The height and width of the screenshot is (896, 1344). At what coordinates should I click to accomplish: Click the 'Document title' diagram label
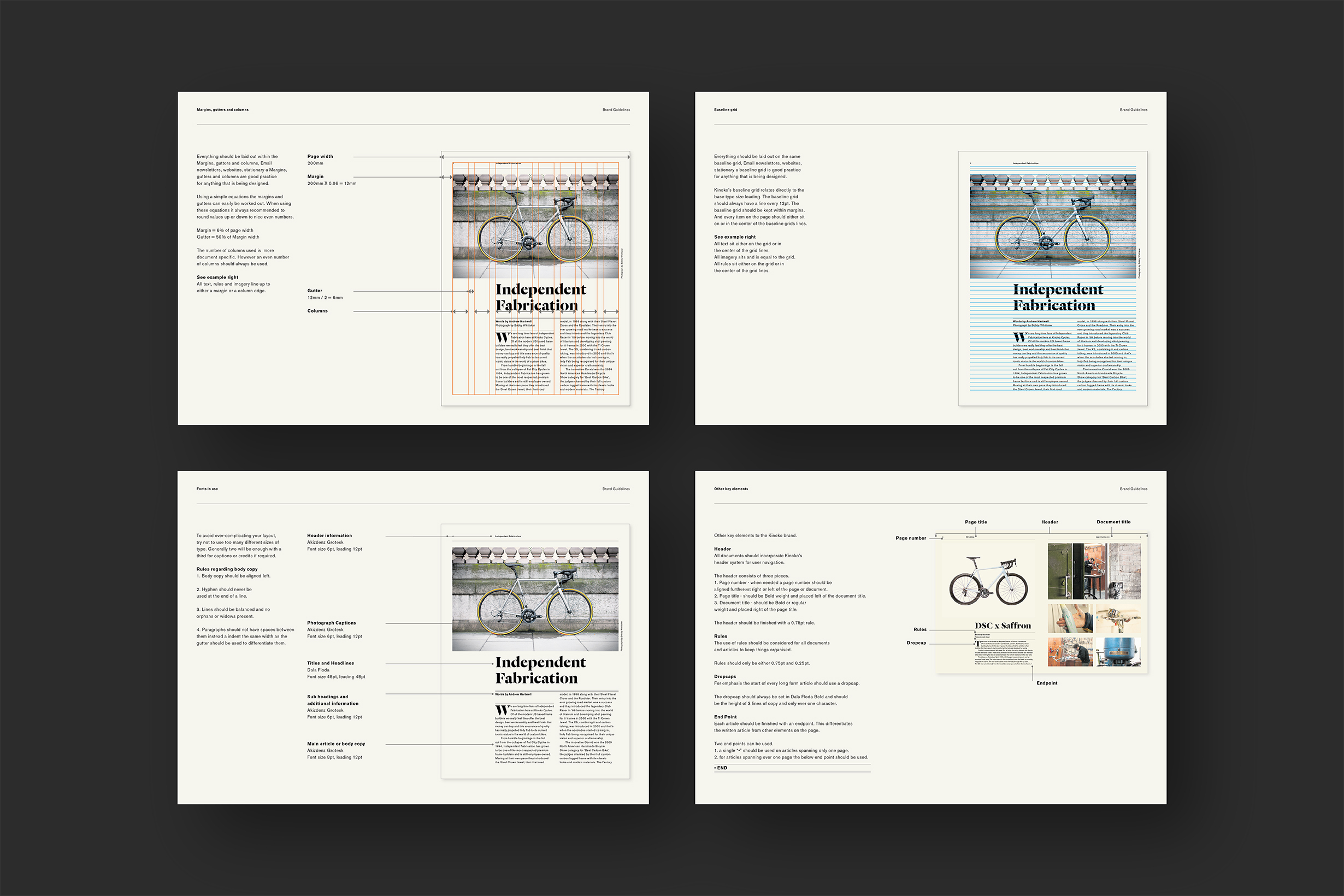[1113, 522]
